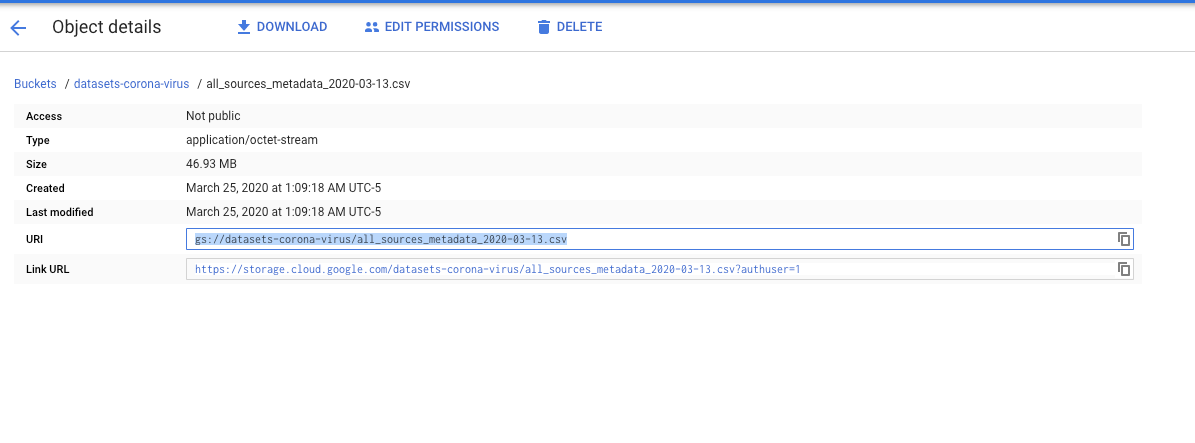Click the DOWNLOAD button label
1195x443 pixels.
pos(292,27)
